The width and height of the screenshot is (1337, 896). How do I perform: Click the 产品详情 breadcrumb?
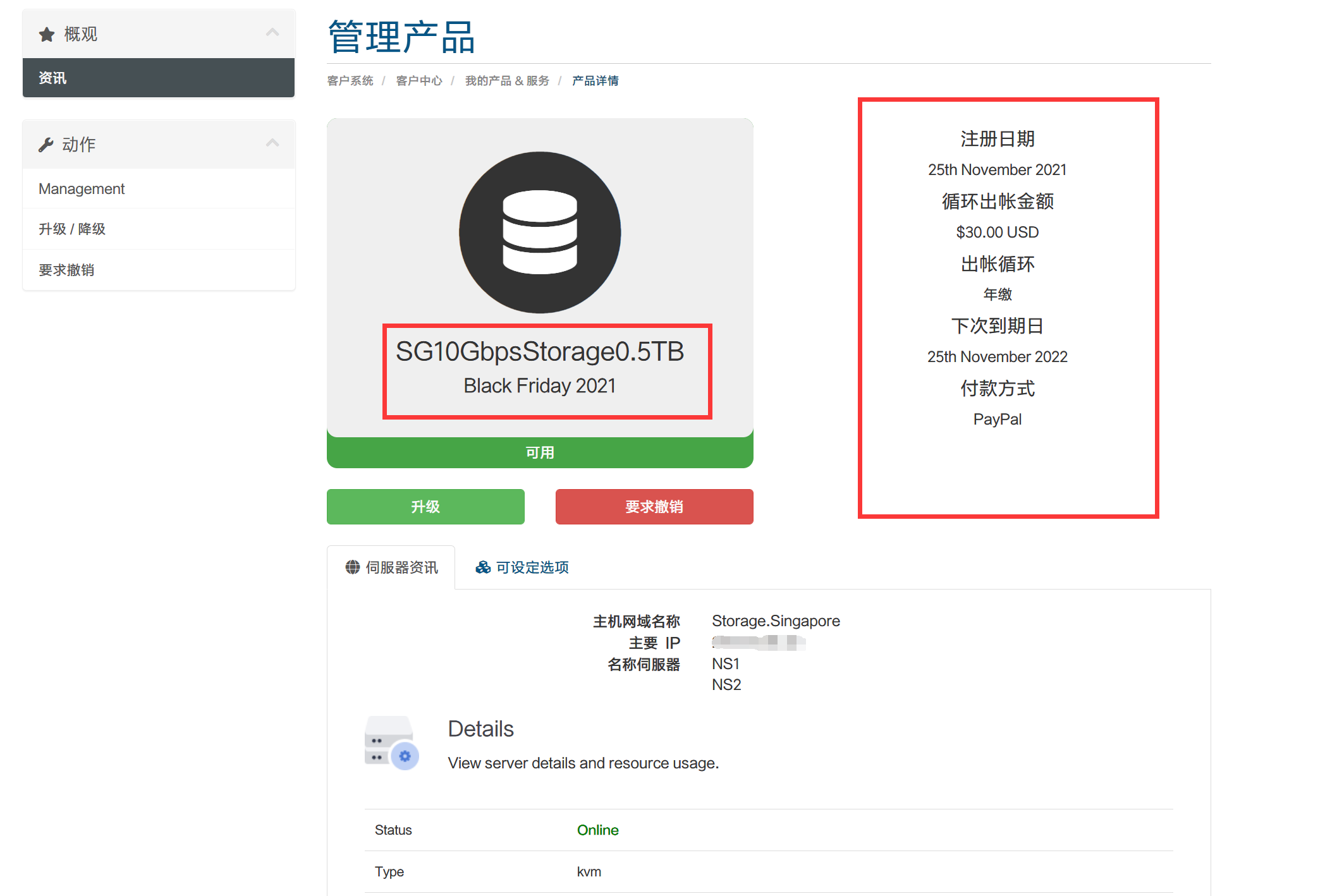[x=595, y=81]
